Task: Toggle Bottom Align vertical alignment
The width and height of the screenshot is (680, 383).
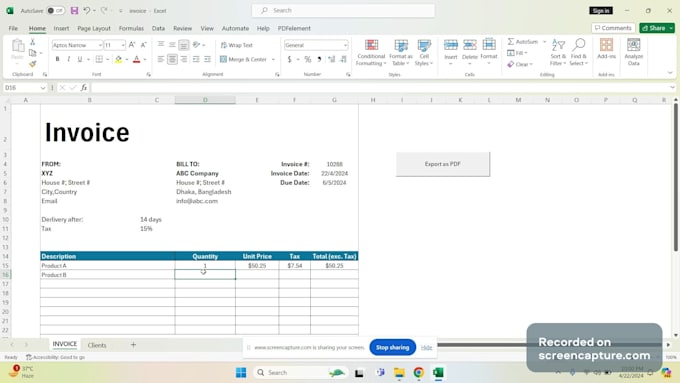Action: click(184, 45)
